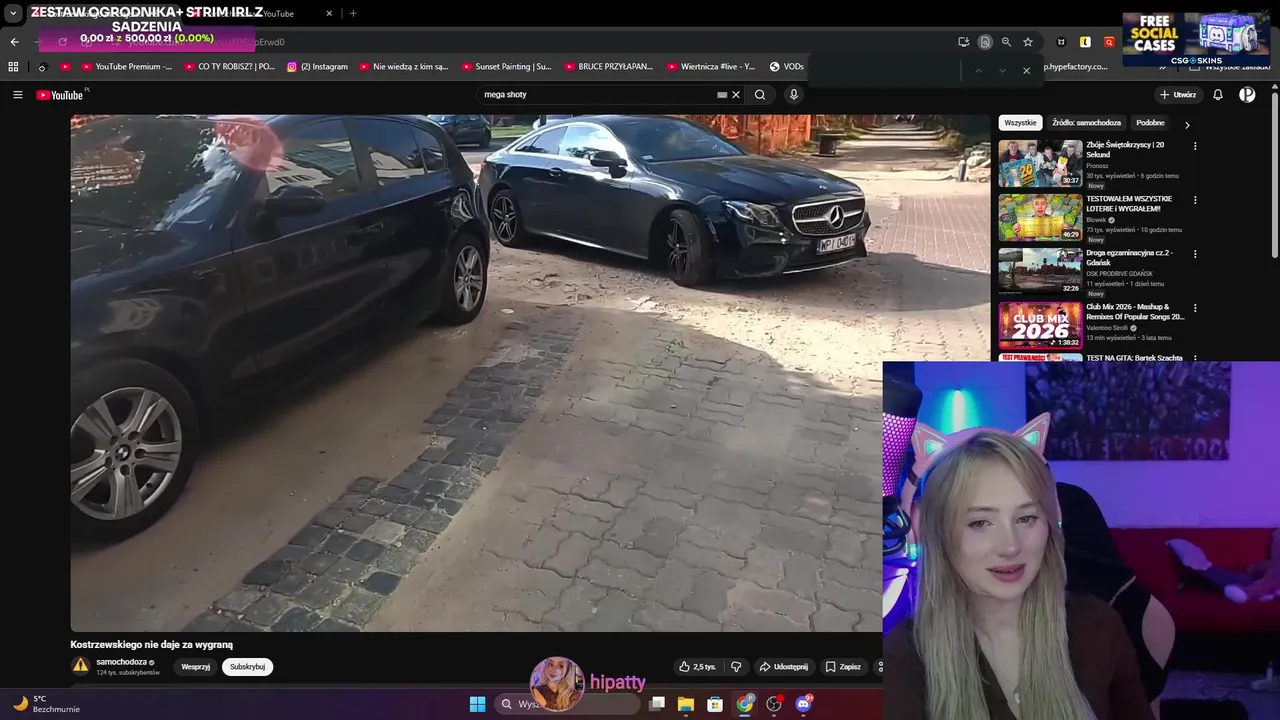Submit search with the magnifier button
This screenshot has width=1280, height=720.
click(x=760, y=95)
